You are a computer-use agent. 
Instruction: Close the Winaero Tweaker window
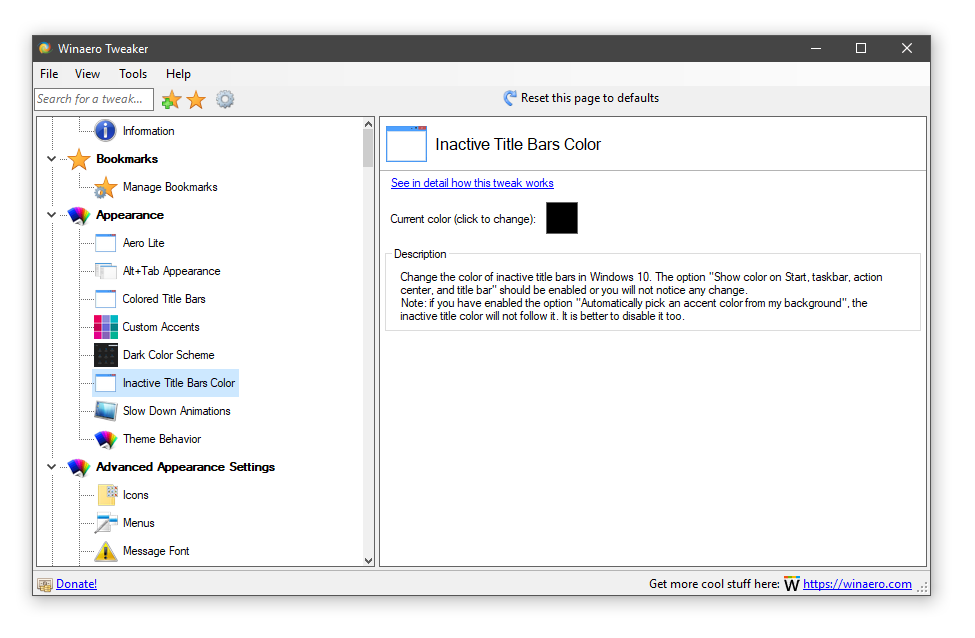907,49
